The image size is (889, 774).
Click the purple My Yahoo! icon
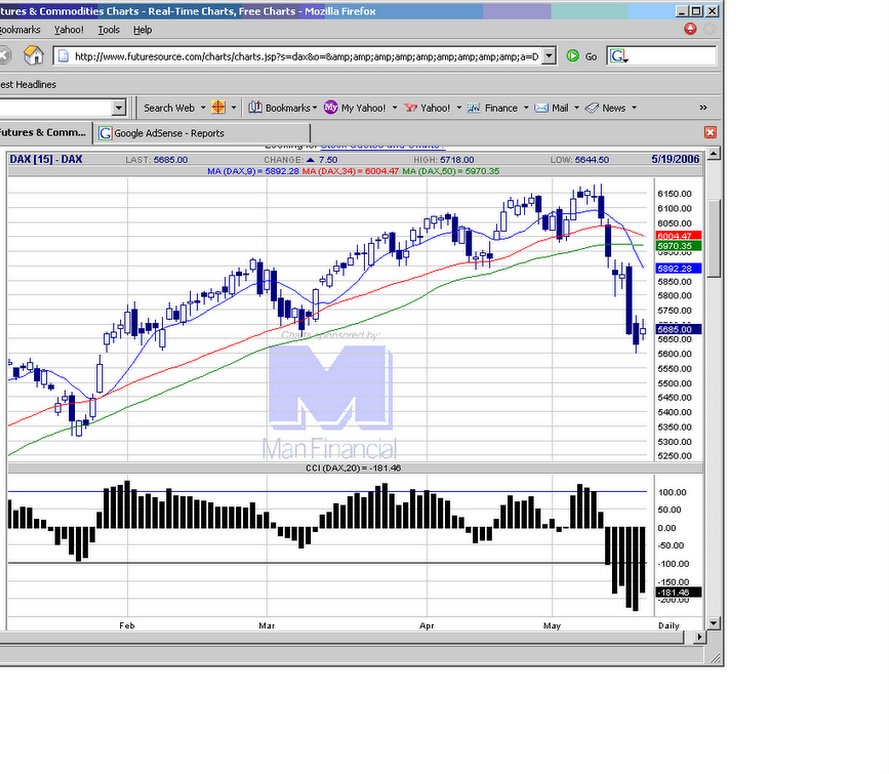pyautogui.click(x=331, y=107)
